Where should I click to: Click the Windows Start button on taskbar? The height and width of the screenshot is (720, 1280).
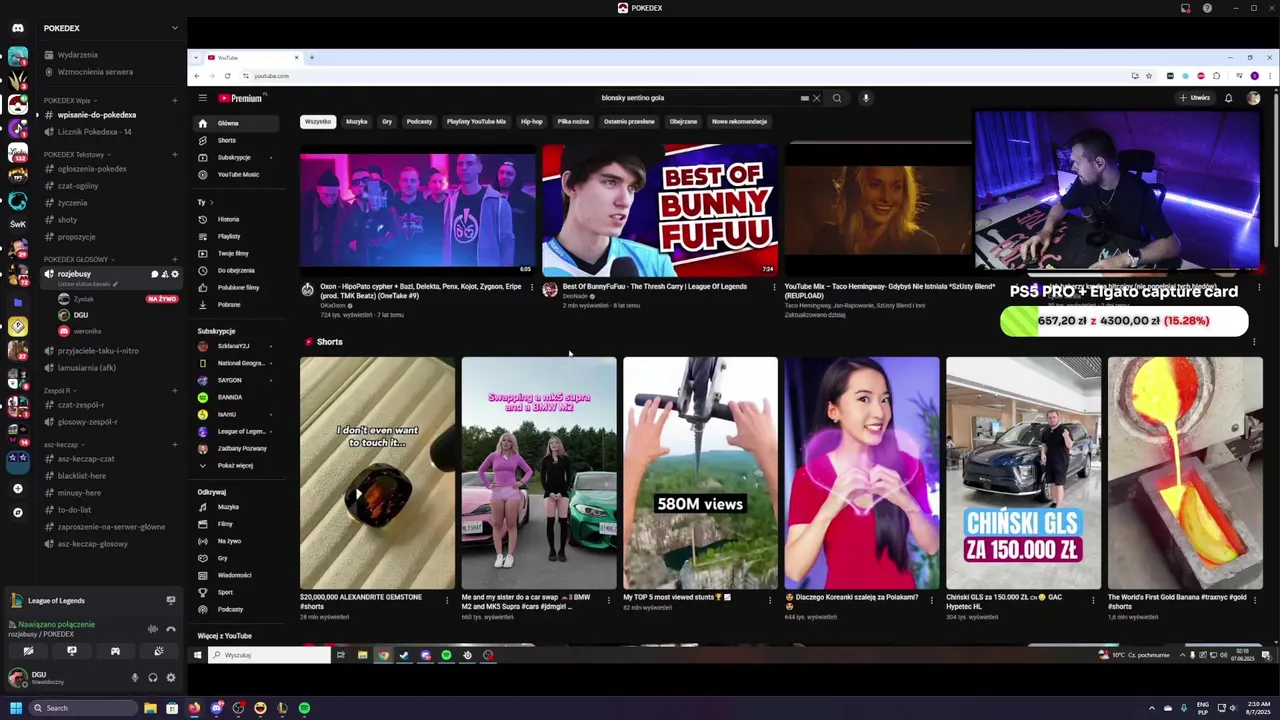[16, 708]
